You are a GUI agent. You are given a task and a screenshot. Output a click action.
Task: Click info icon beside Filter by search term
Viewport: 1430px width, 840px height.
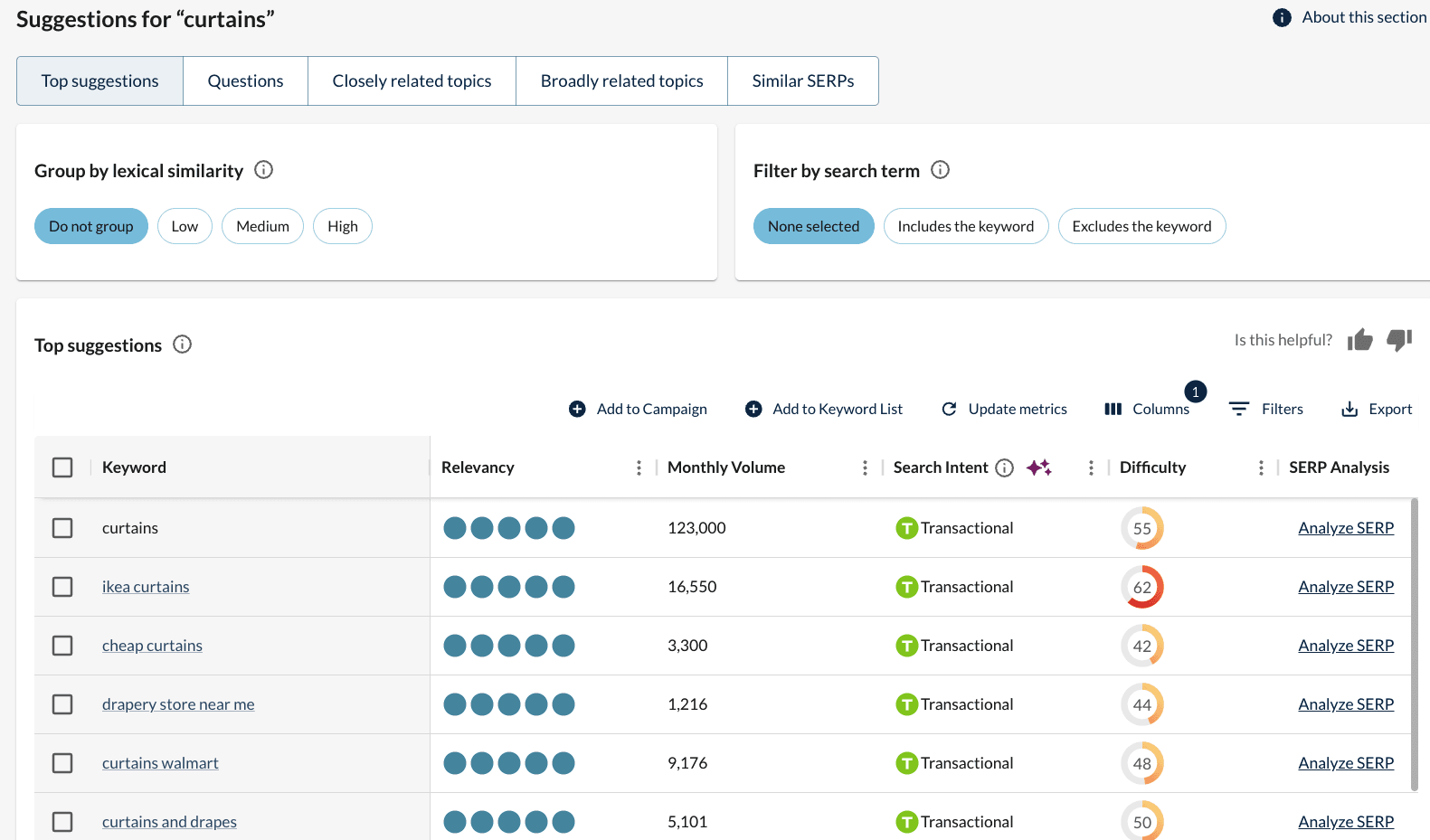coord(940,170)
